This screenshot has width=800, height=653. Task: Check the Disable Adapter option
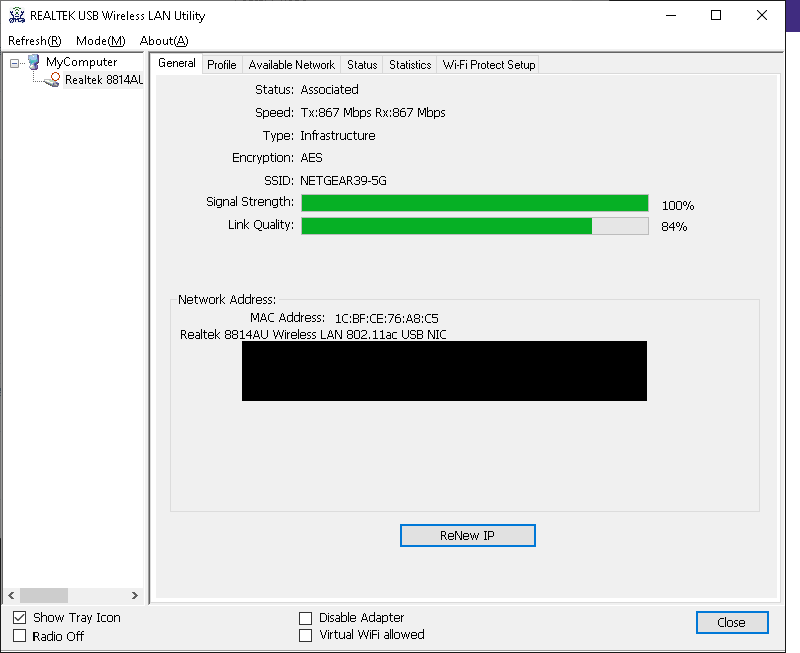pos(305,618)
